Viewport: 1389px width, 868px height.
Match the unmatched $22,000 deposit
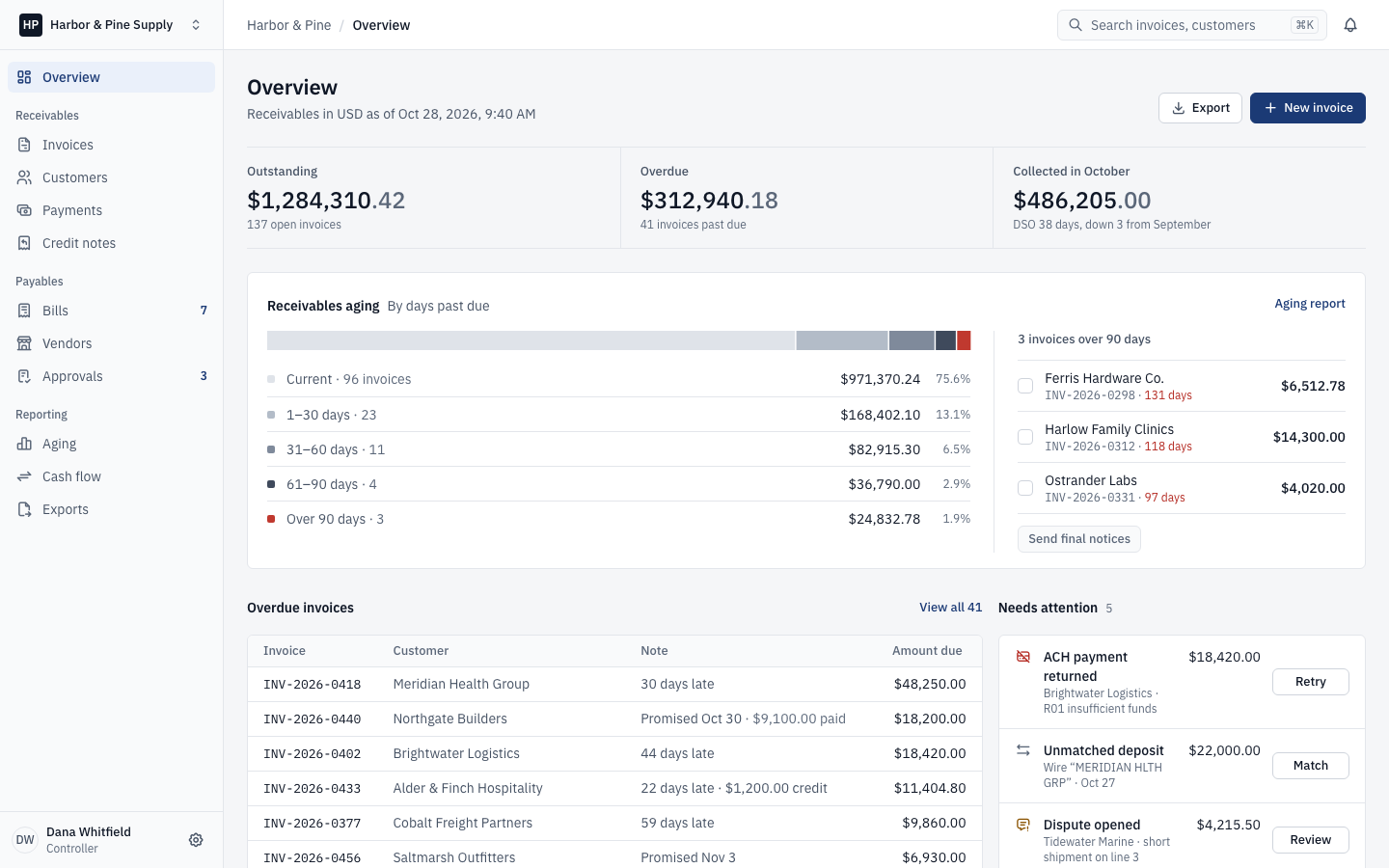(x=1311, y=766)
